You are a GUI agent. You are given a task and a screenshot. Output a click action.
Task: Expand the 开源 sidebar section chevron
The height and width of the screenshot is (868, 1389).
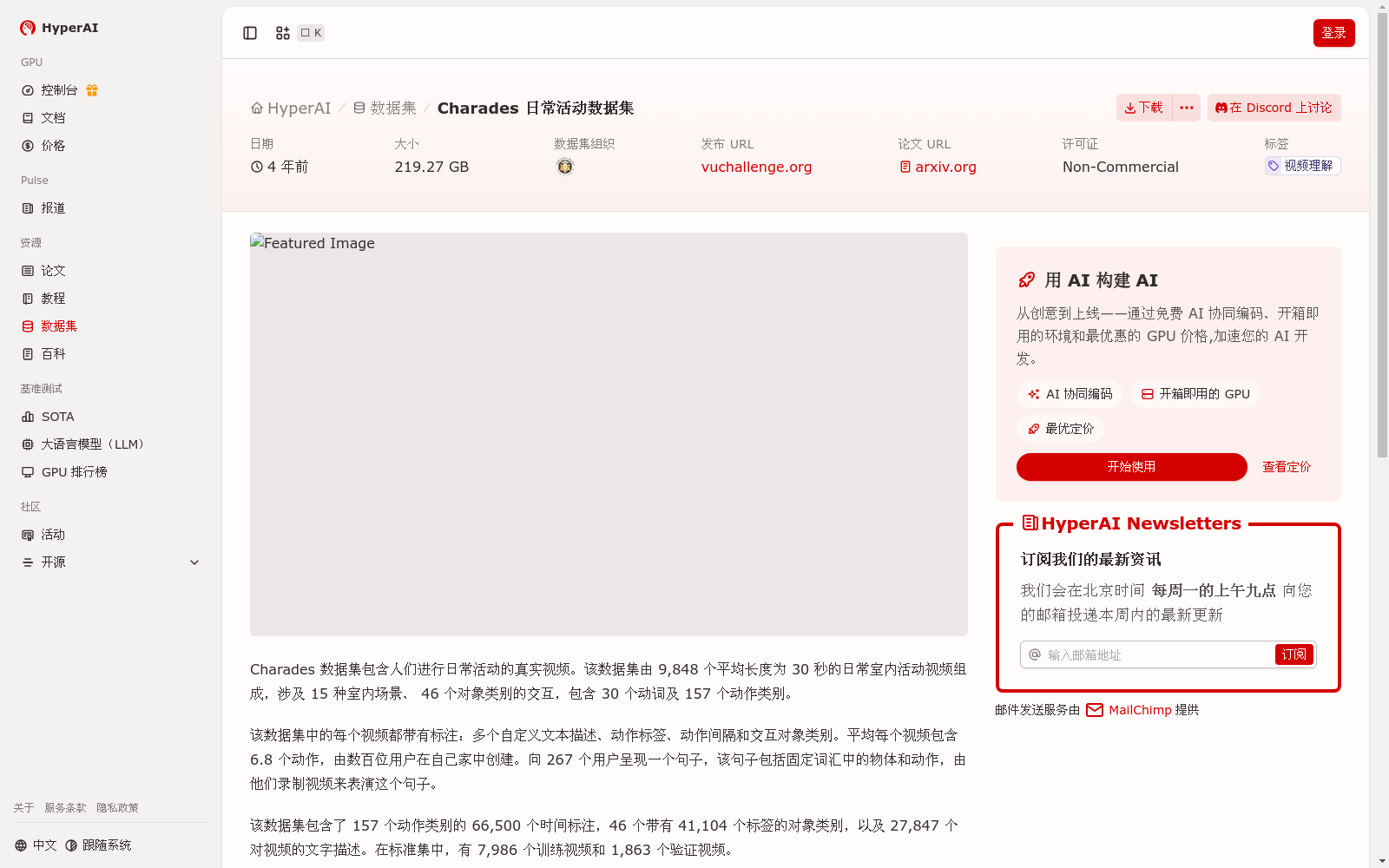[x=194, y=562]
